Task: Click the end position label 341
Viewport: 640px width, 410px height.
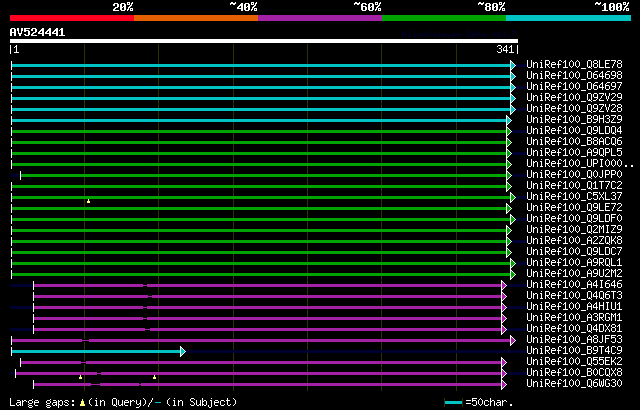Action: pos(505,49)
